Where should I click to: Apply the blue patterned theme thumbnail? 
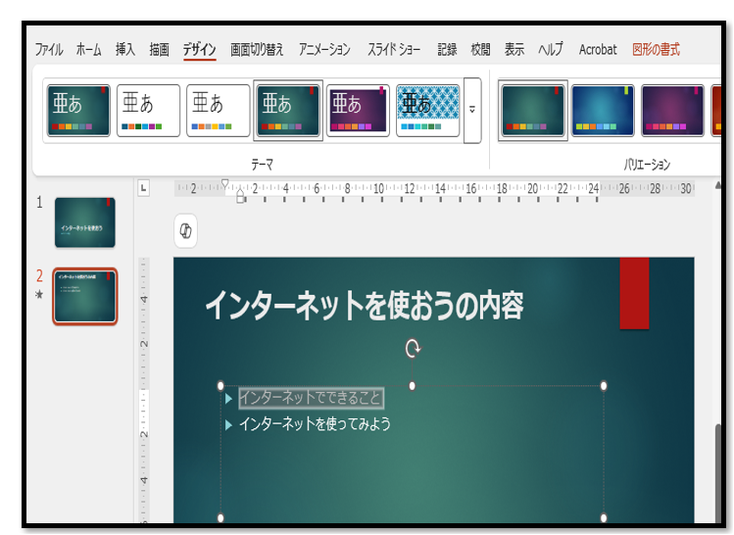click(428, 110)
